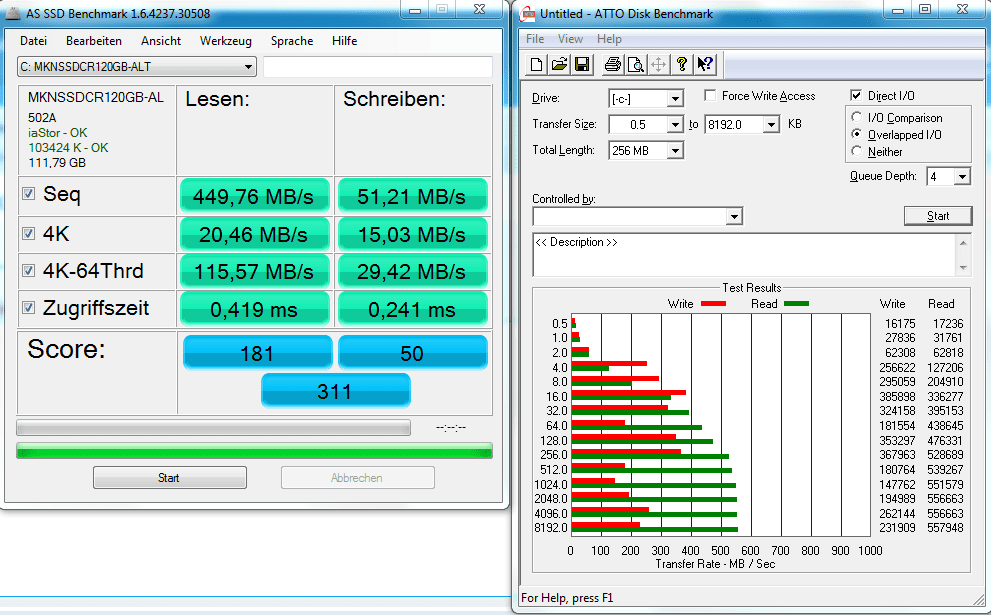This screenshot has height=615, width=991.
Task: Click the Seq write result 51,21 MB/s
Action: point(412,196)
